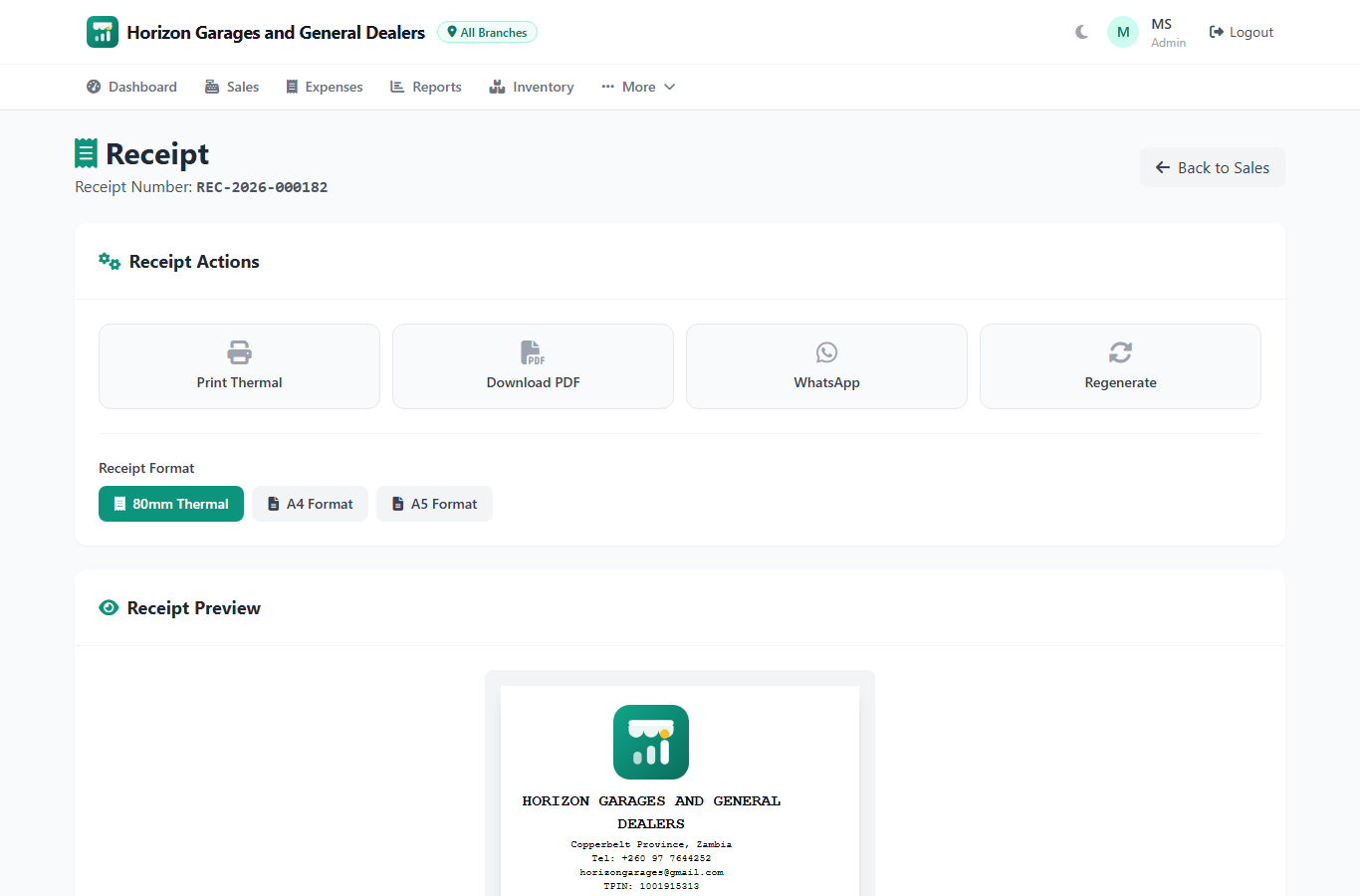Screen dimensions: 1360x896
Task: Click the email horizongarages@gmail.com in preview
Action: pyautogui.click(x=651, y=872)
